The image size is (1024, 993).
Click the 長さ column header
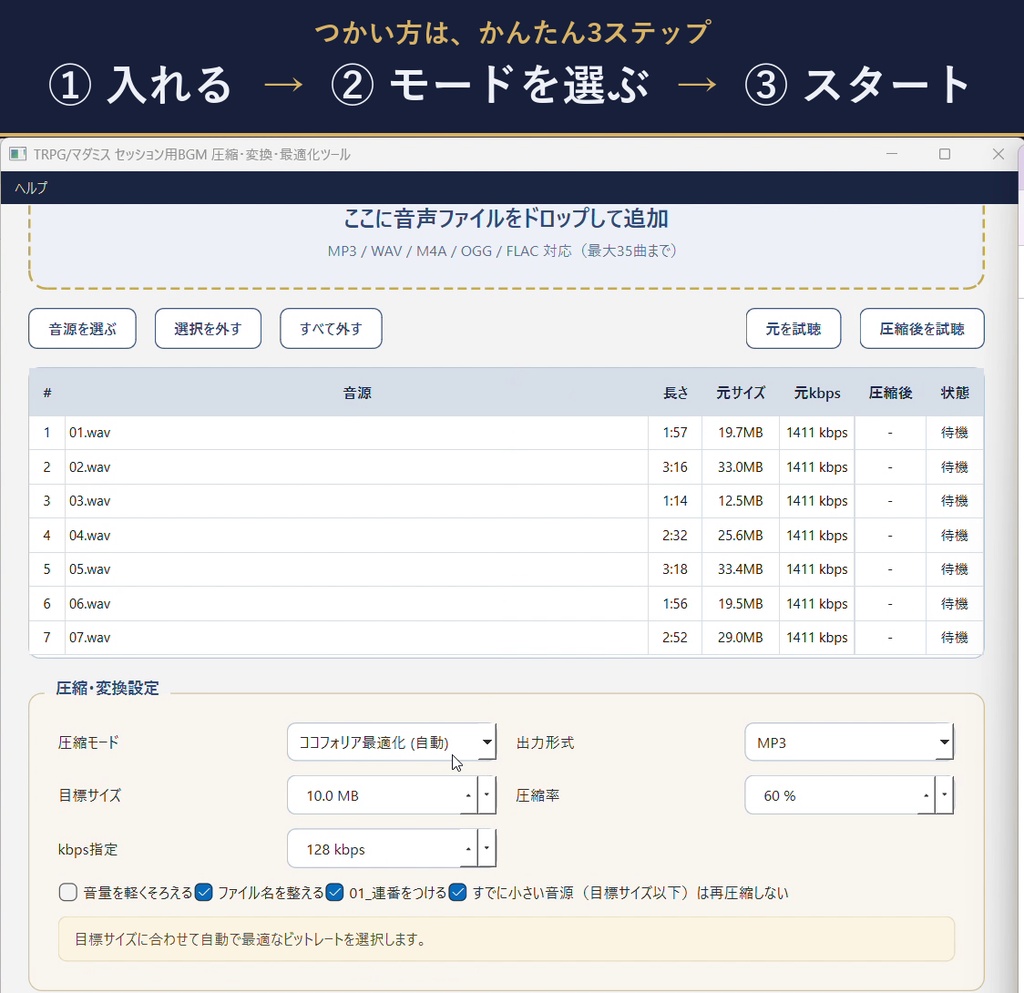pyautogui.click(x=675, y=392)
